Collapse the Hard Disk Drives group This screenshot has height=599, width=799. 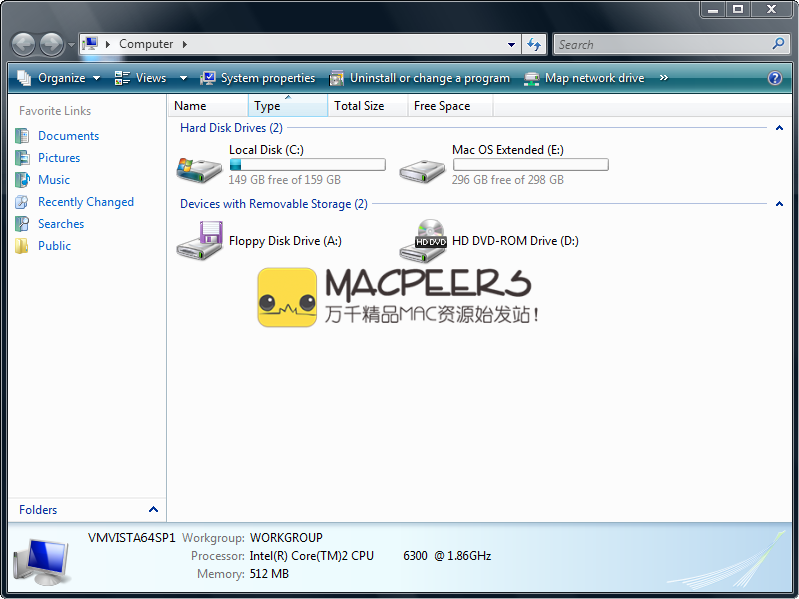779,128
